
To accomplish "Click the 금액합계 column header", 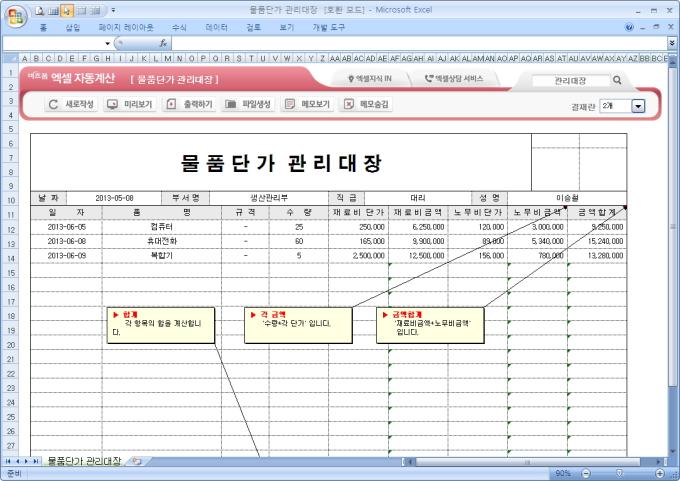I will [x=597, y=213].
